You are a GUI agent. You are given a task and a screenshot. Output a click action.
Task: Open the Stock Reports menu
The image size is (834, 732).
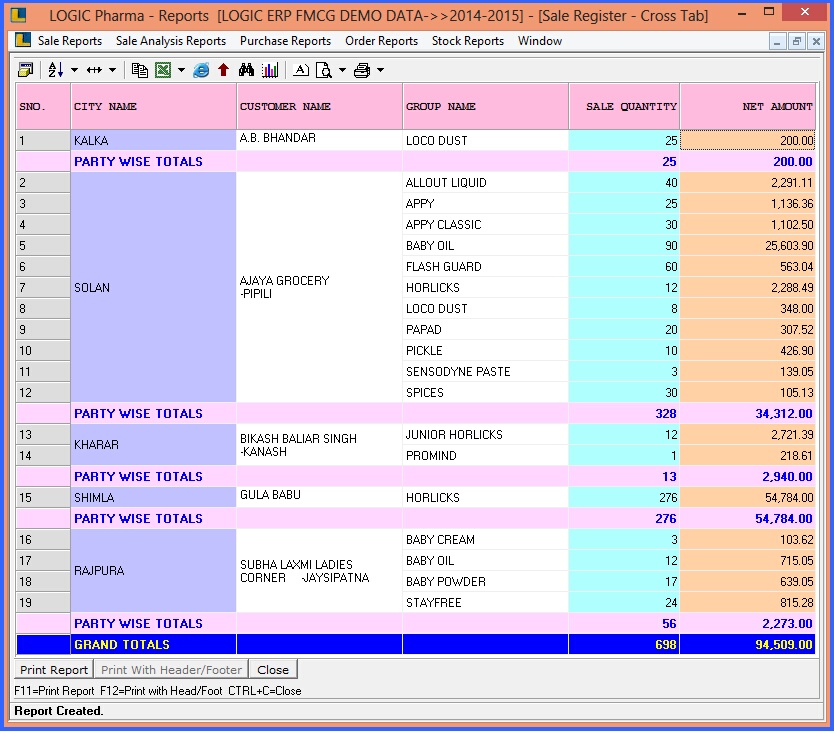click(467, 41)
